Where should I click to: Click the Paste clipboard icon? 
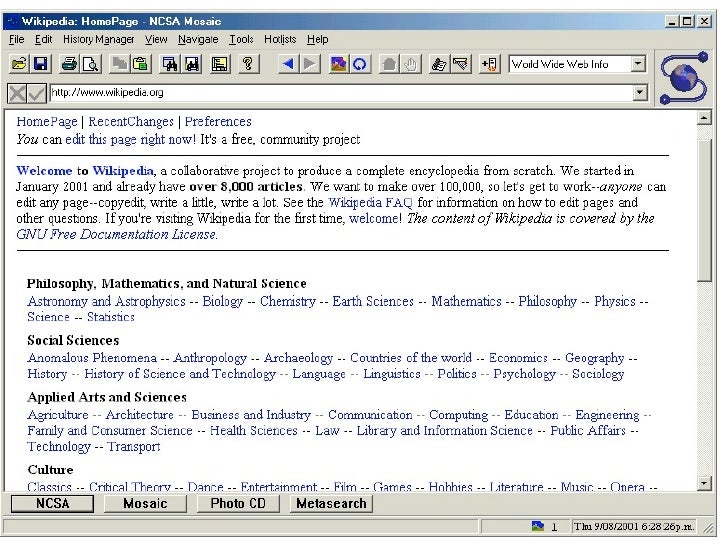click(x=141, y=64)
